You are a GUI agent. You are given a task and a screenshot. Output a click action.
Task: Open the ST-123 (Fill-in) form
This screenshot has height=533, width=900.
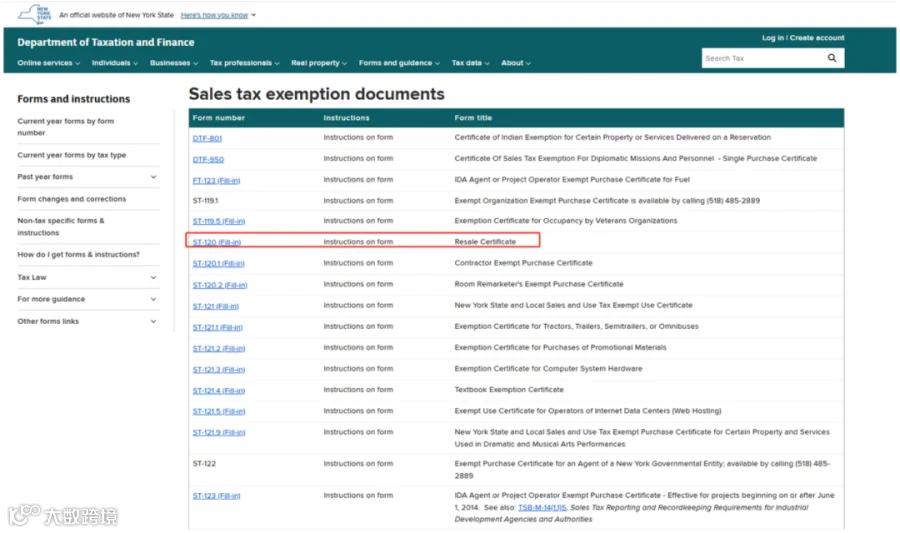216,496
